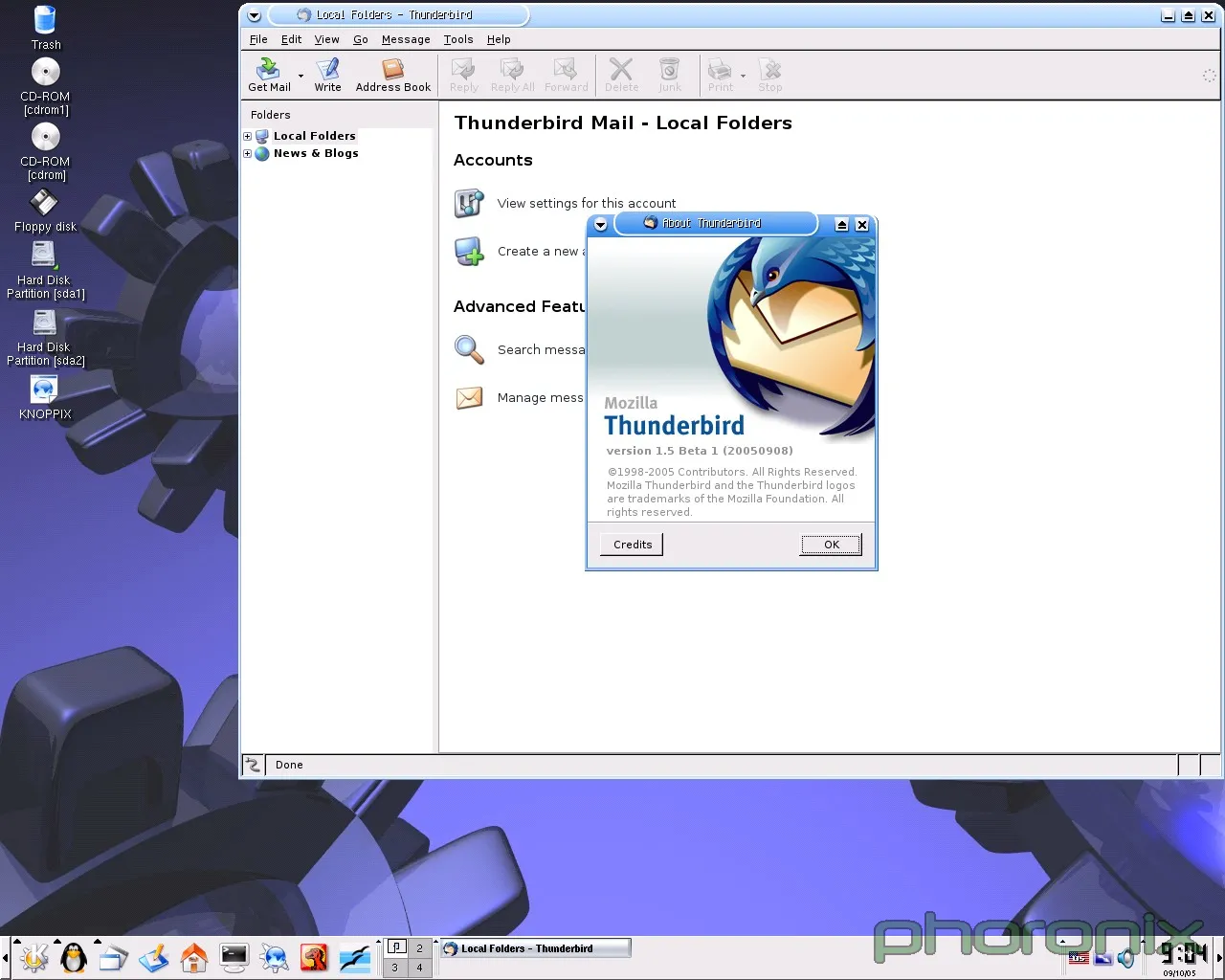
Task: Select Hard Disk Partition [sda2] desktop icon
Action: click(x=45, y=337)
